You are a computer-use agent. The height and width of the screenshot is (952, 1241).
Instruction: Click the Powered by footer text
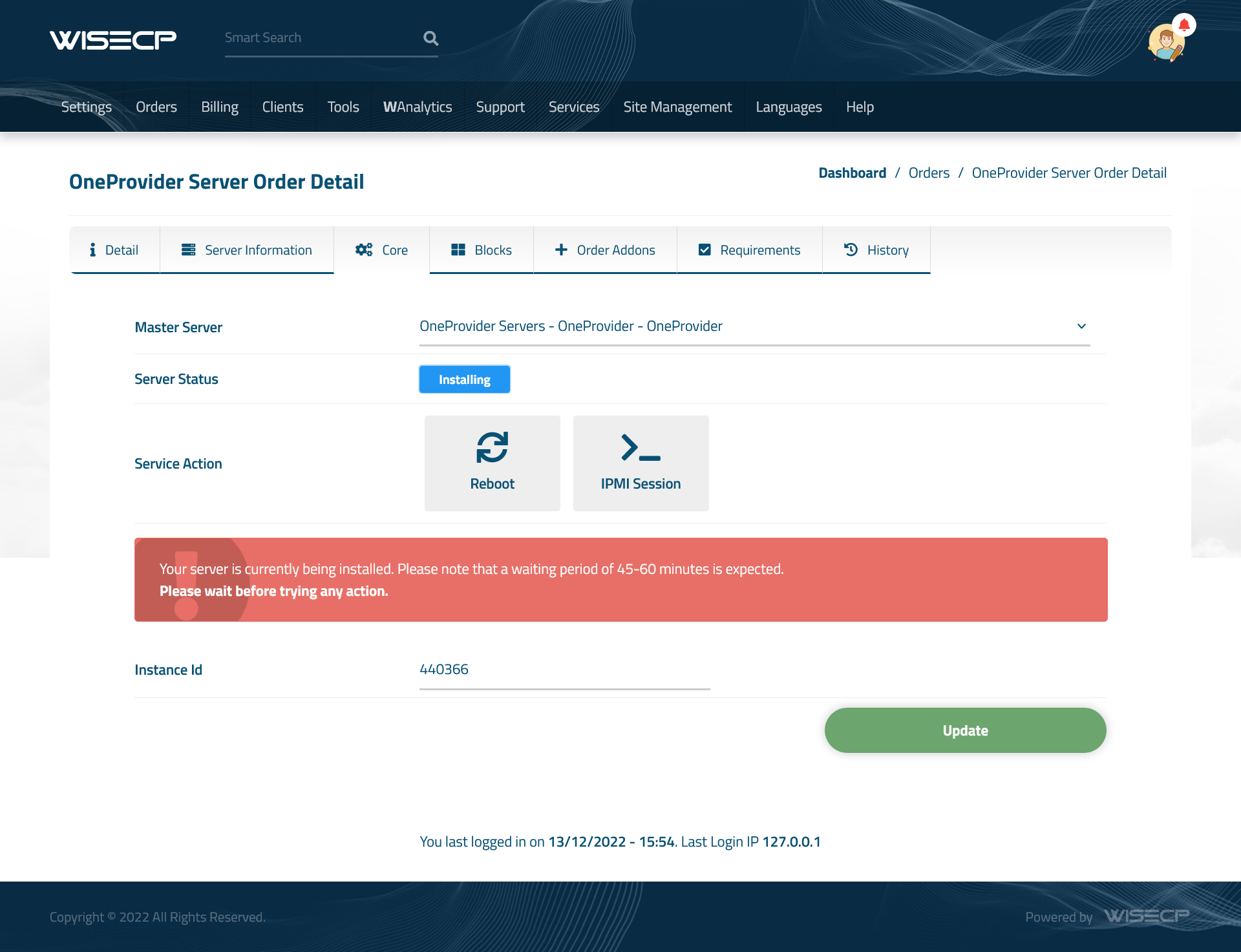[x=1059, y=917]
